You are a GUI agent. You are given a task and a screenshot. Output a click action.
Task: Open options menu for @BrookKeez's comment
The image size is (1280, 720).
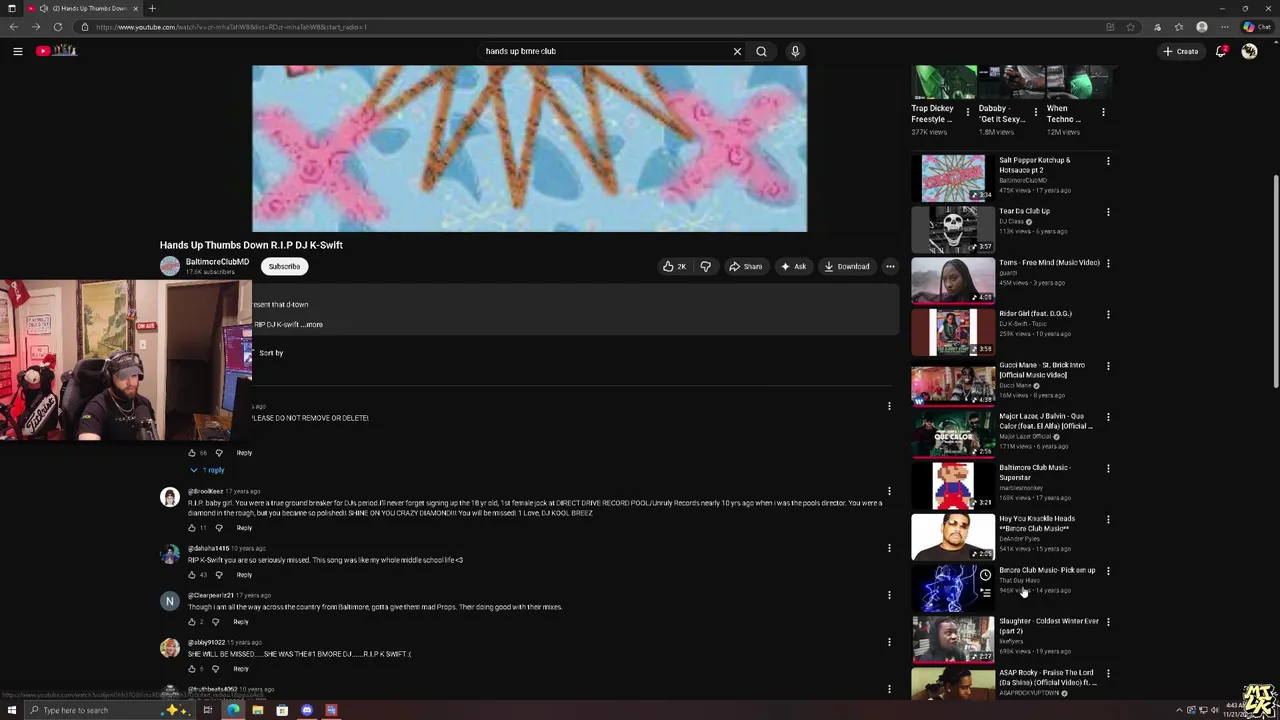(889, 491)
